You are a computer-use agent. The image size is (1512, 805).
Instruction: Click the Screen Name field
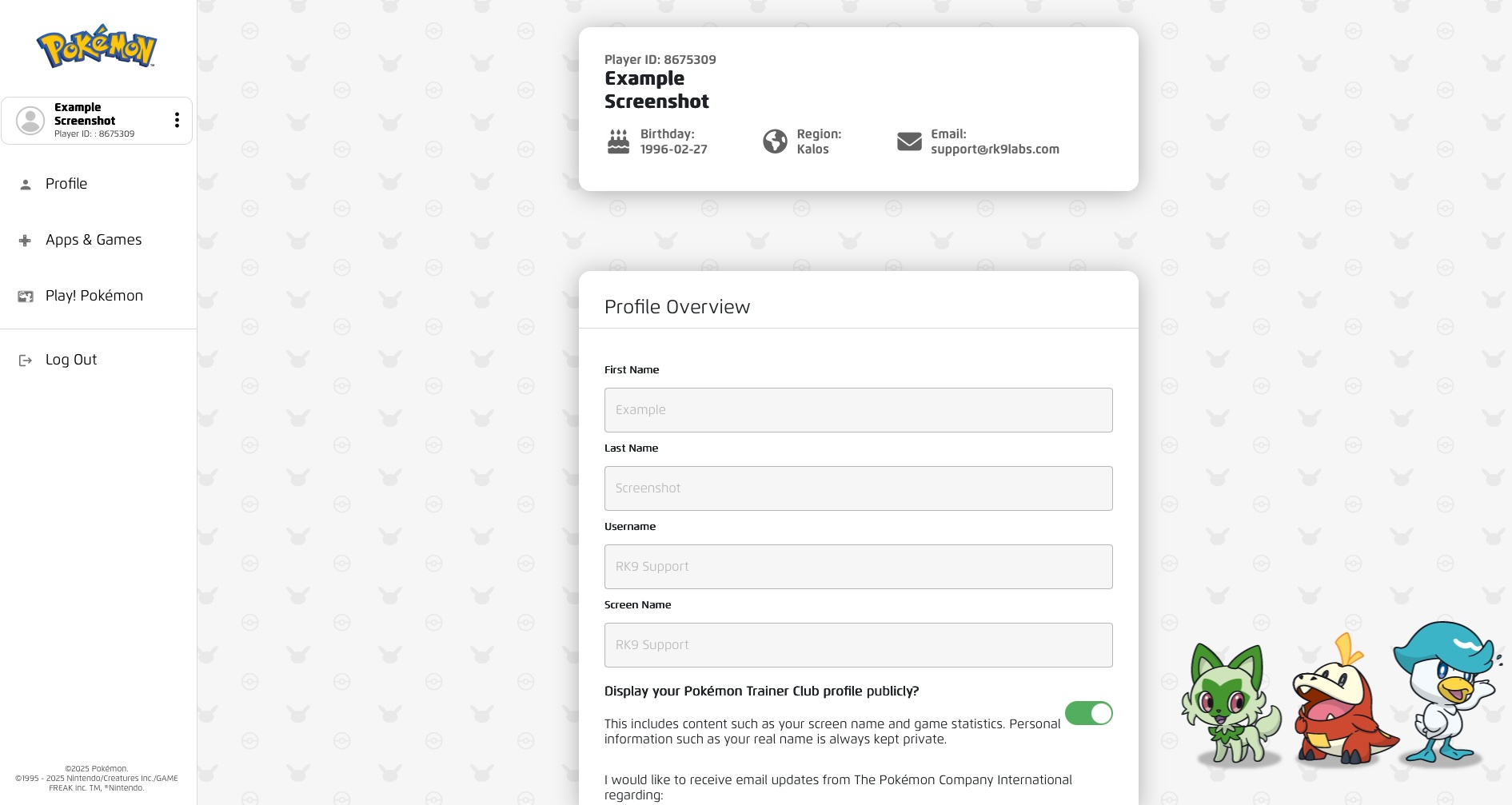(x=858, y=645)
